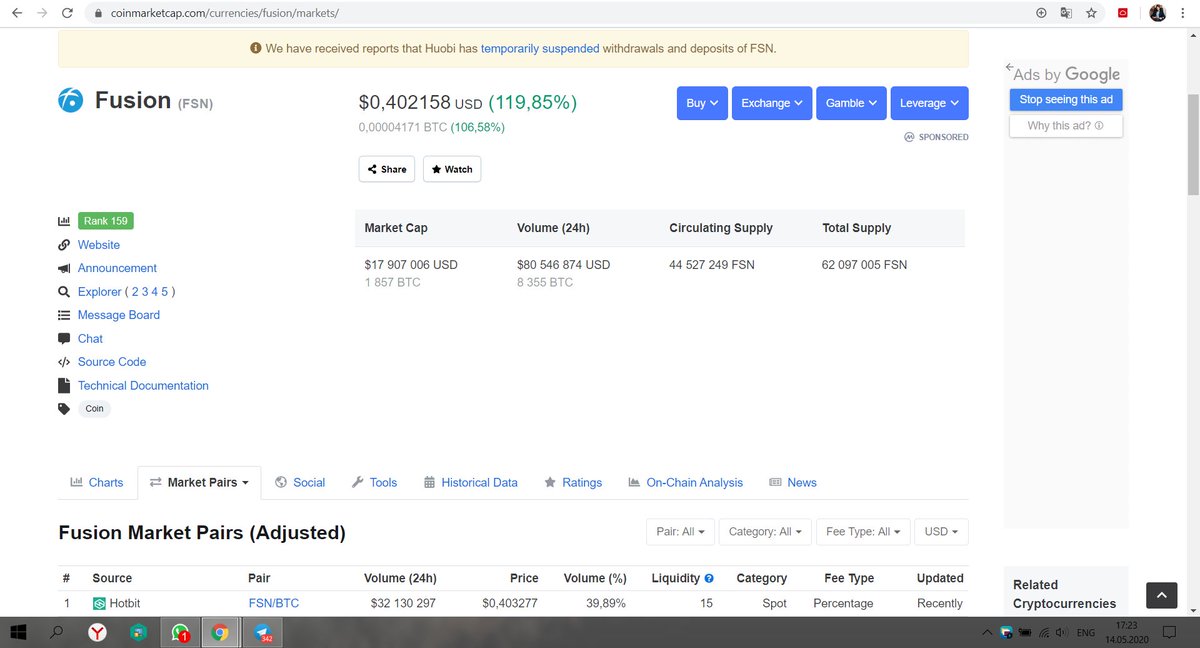Screen dimensions: 1200x648
Task: Click the Share button
Action: point(387,169)
